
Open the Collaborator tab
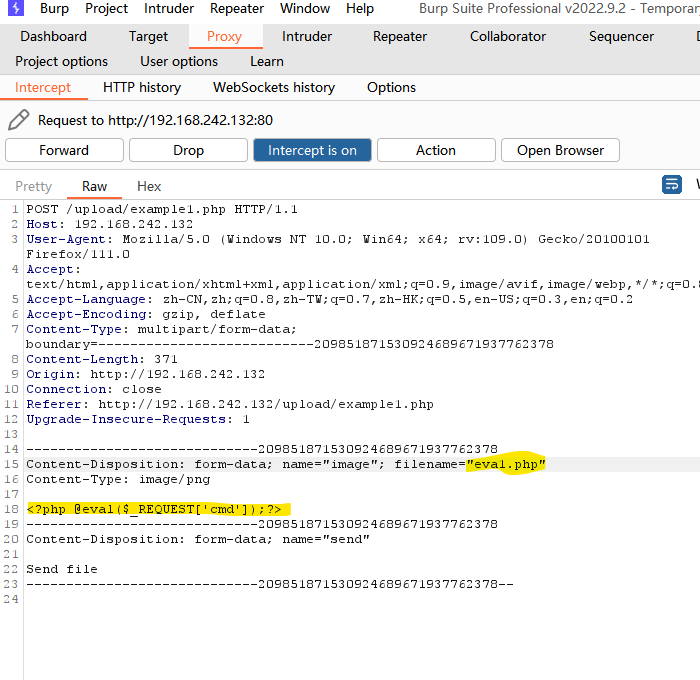[508, 36]
